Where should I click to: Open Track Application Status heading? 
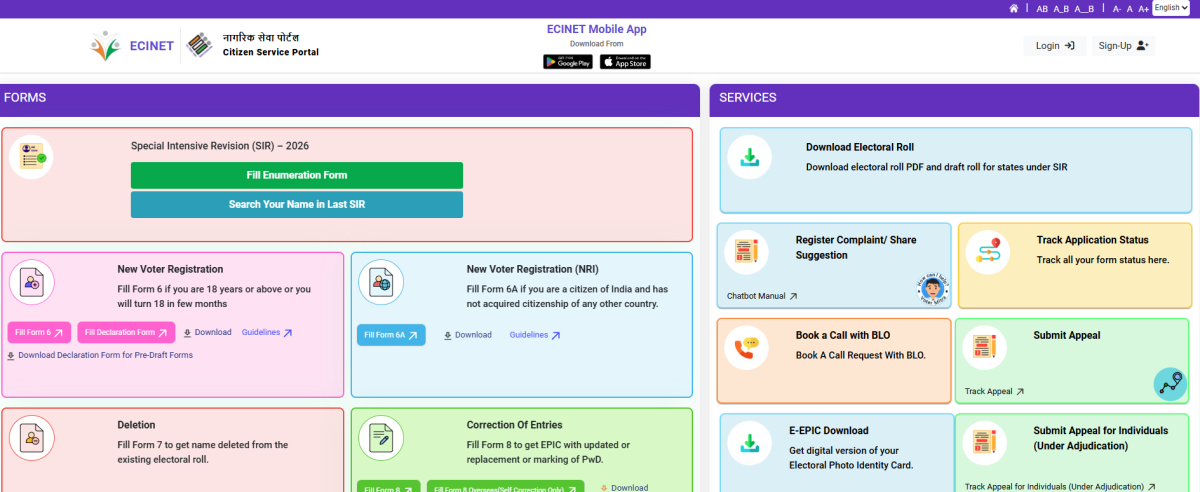1092,240
